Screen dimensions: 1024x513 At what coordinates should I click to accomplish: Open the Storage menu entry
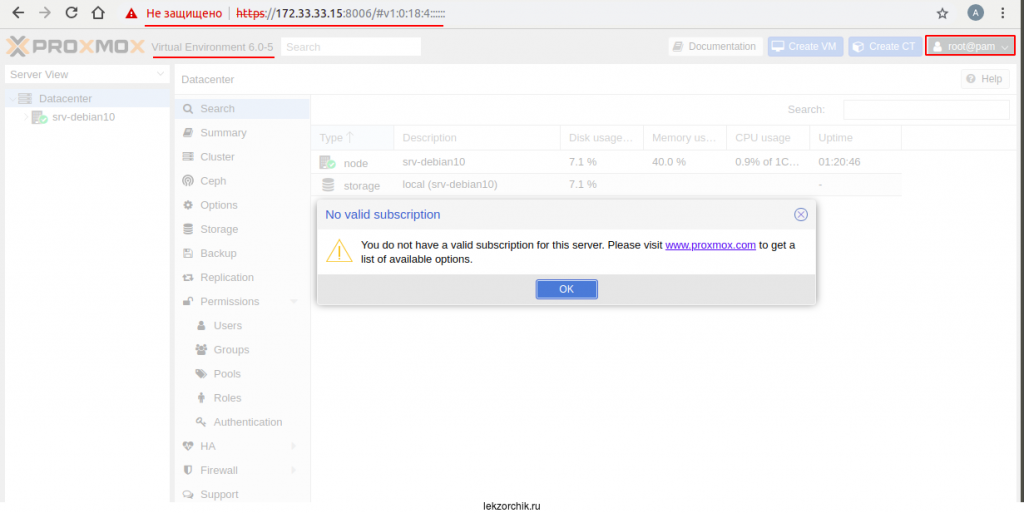tap(242, 229)
